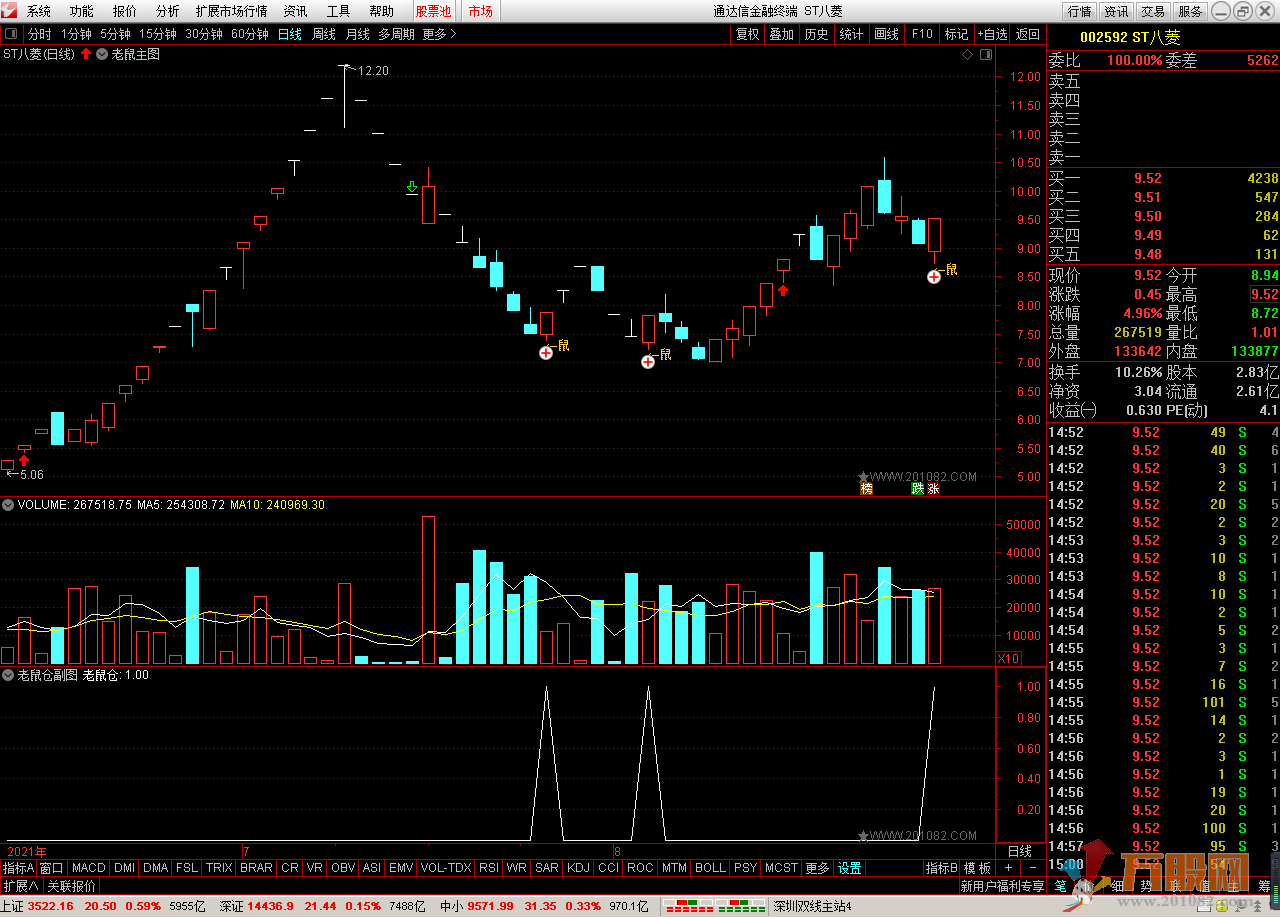Click the 行情 button in title bar
This screenshot has height=918, width=1280.
coord(1080,11)
